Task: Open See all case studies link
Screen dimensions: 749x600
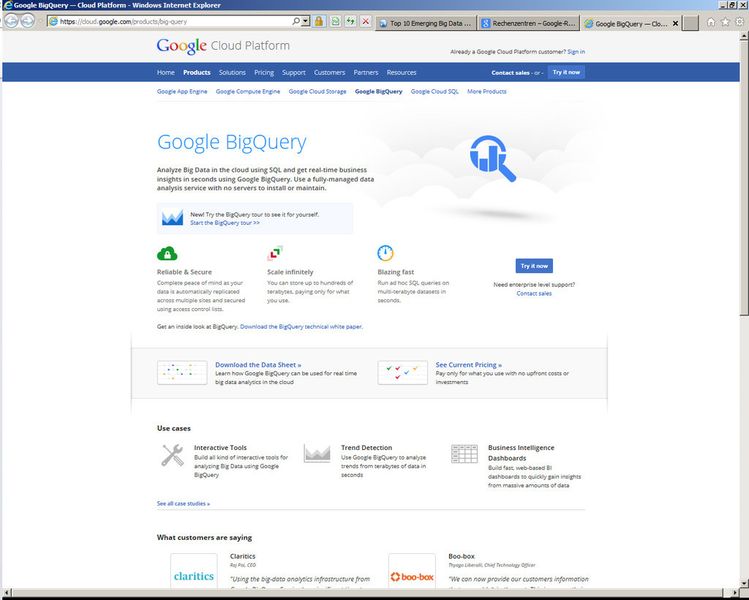Action: point(183,504)
